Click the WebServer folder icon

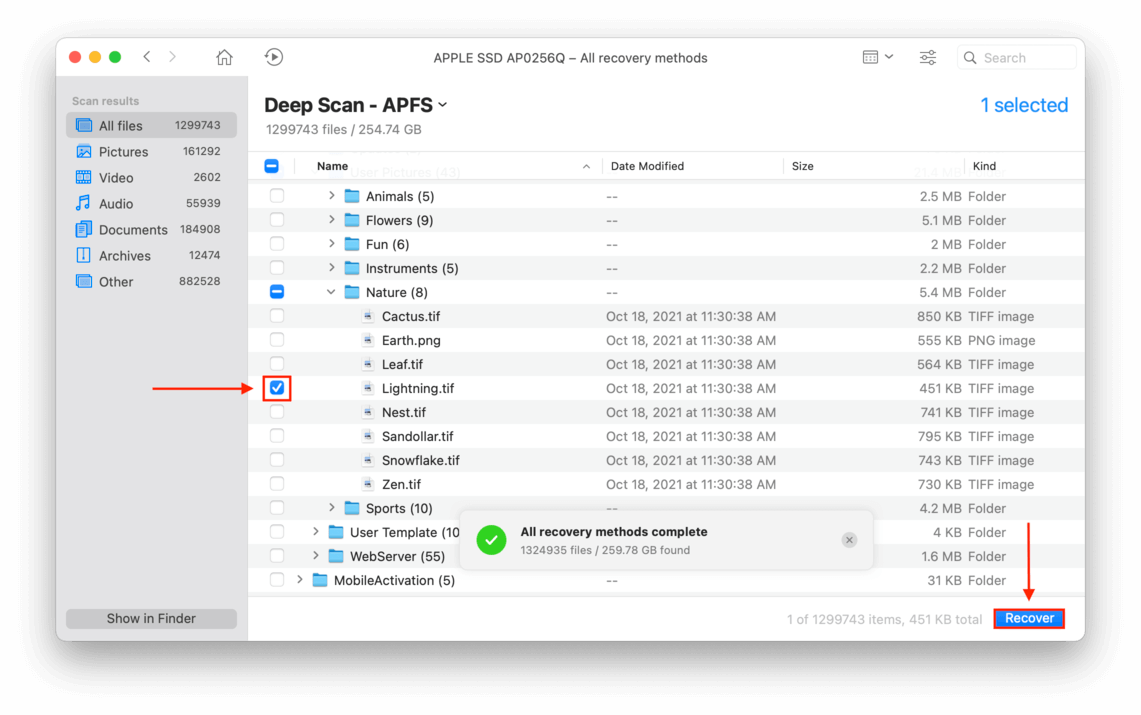(x=336, y=556)
